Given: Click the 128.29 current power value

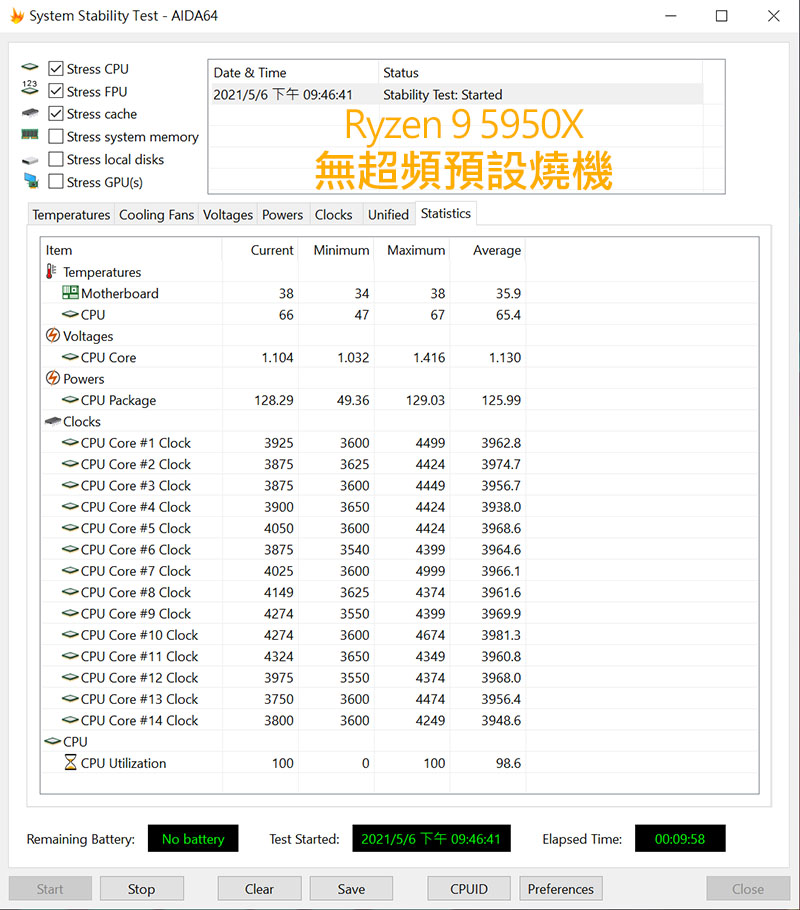Looking at the screenshot, I should click(x=273, y=400).
